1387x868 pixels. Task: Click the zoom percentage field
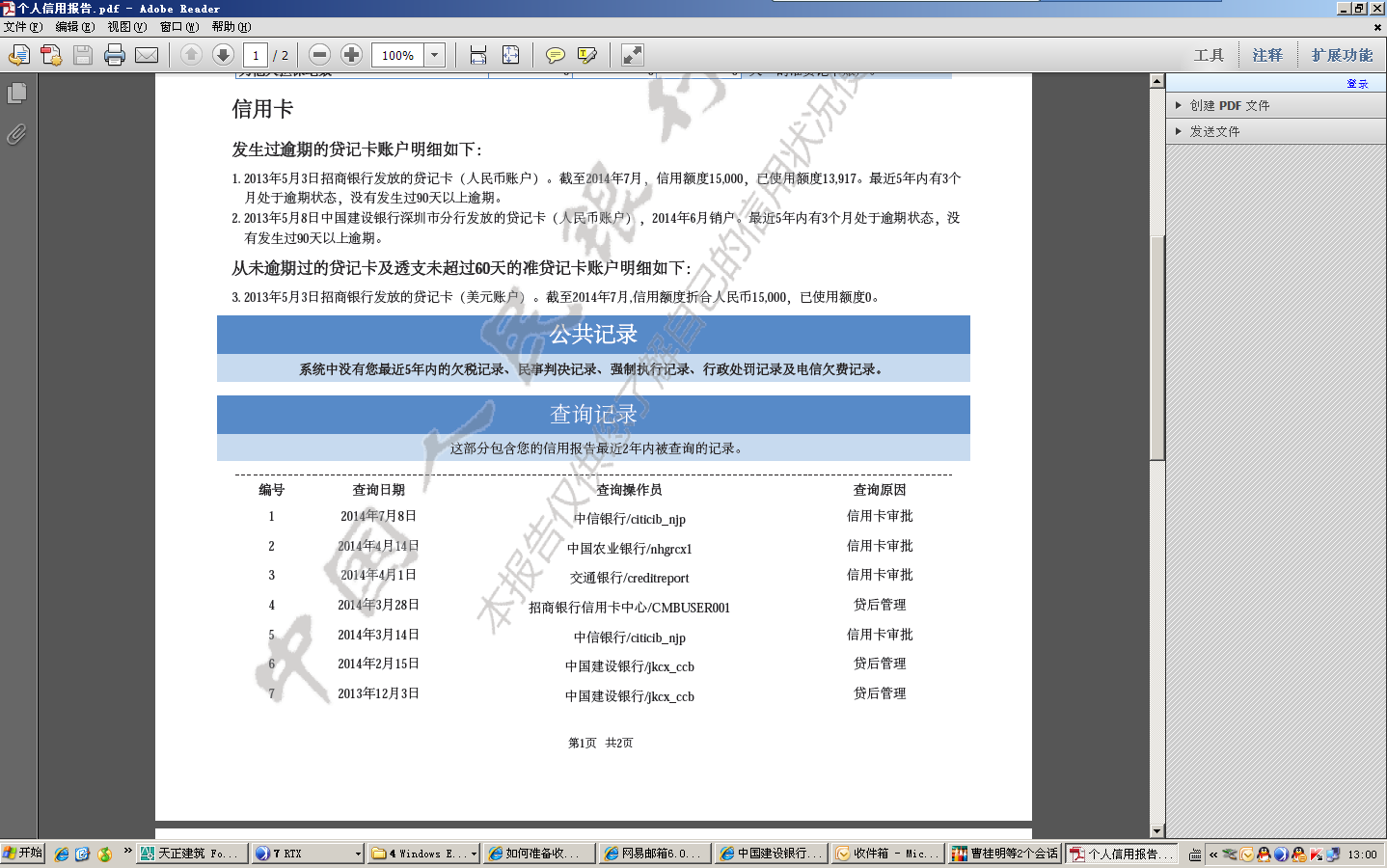(398, 55)
